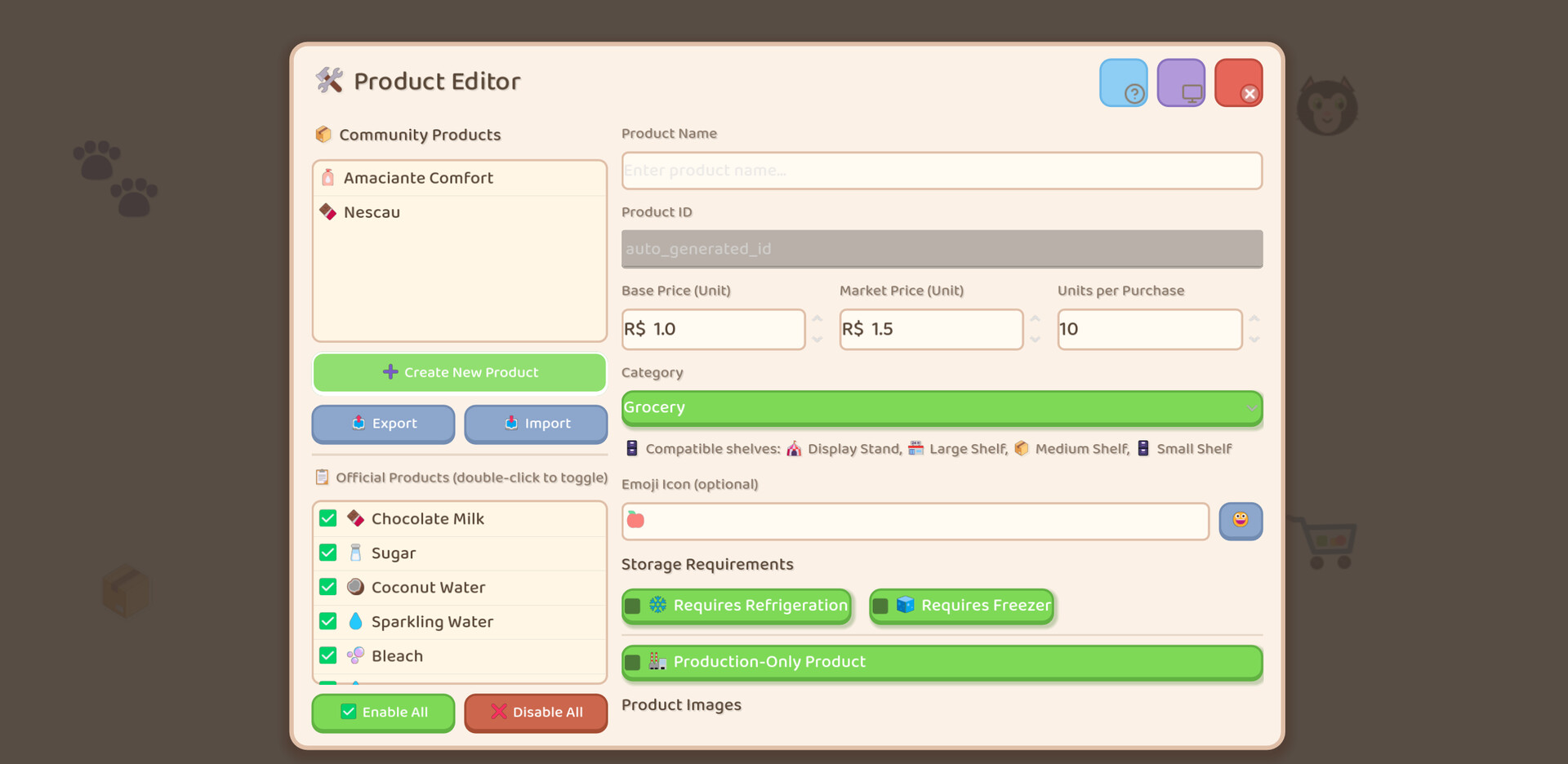This screenshot has height=764, width=1568.
Task: Enable the Requires Refrigeration option
Action: point(633,606)
